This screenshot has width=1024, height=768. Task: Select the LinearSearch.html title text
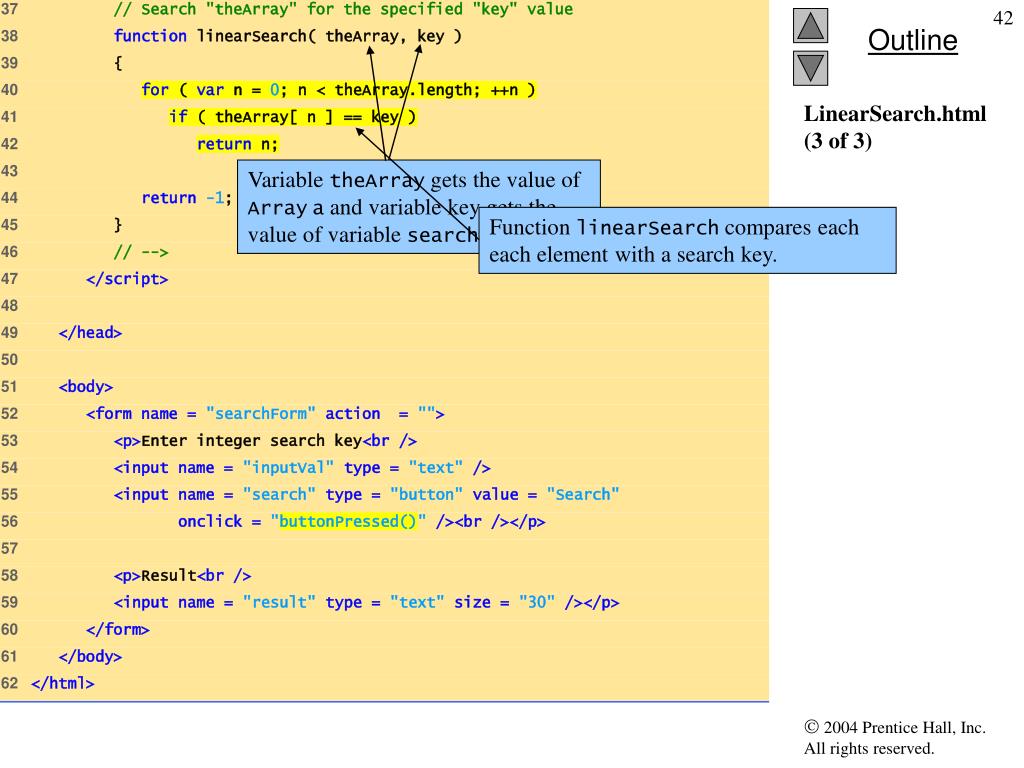click(895, 114)
